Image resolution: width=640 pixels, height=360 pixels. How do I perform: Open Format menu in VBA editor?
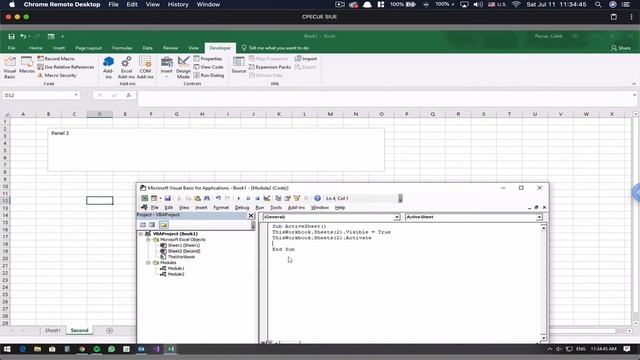tap(221, 207)
